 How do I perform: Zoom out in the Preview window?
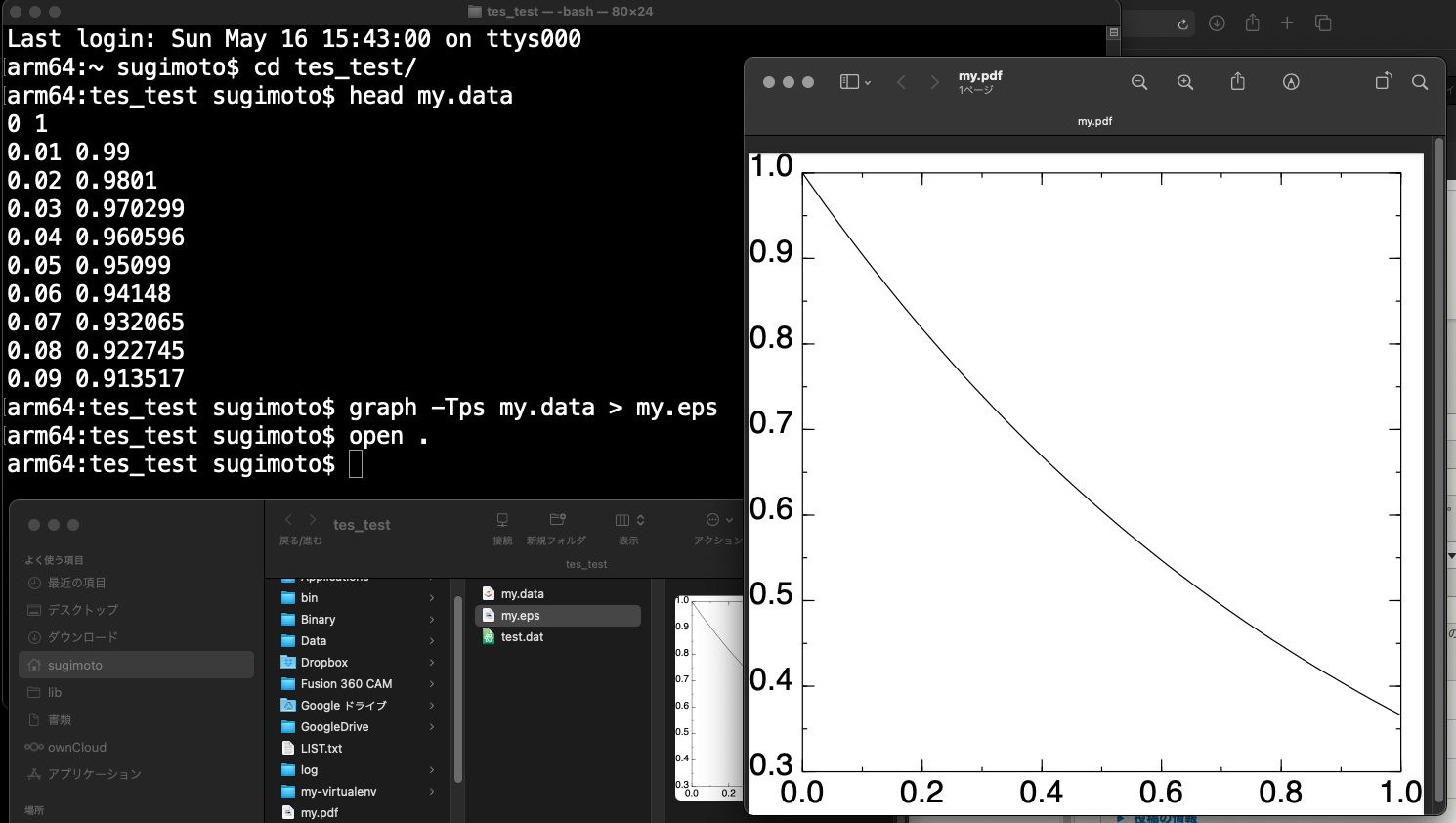click(x=1139, y=82)
